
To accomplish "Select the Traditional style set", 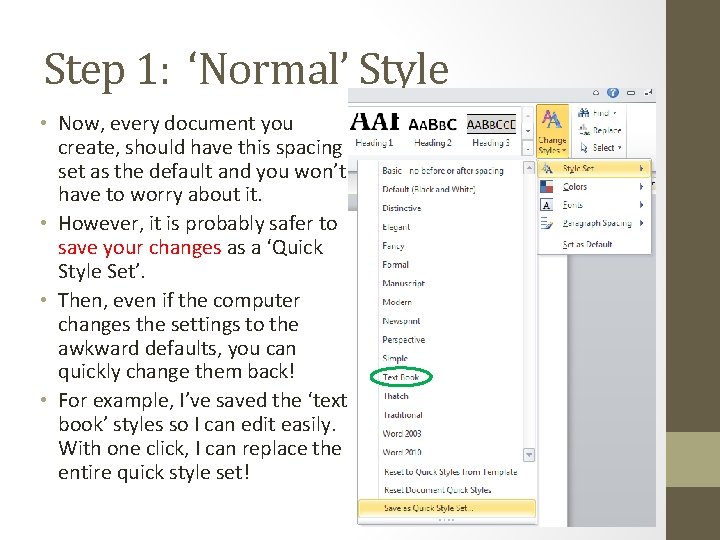I will [403, 415].
